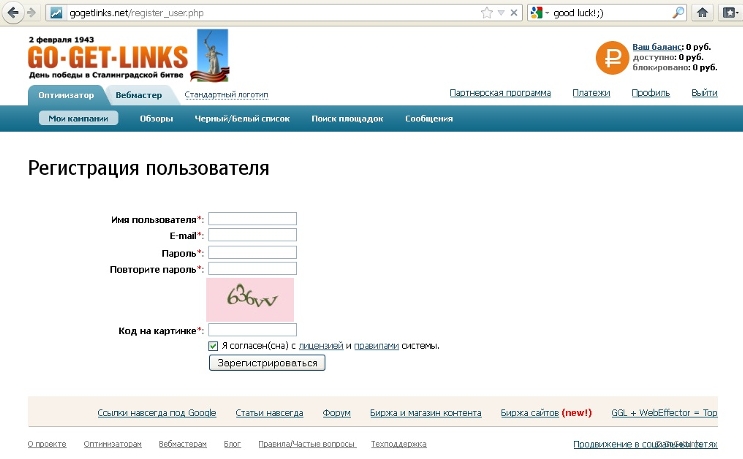Viewport: 743px width, 459px height.
Task: Open the browser home page icon
Action: 702,13
